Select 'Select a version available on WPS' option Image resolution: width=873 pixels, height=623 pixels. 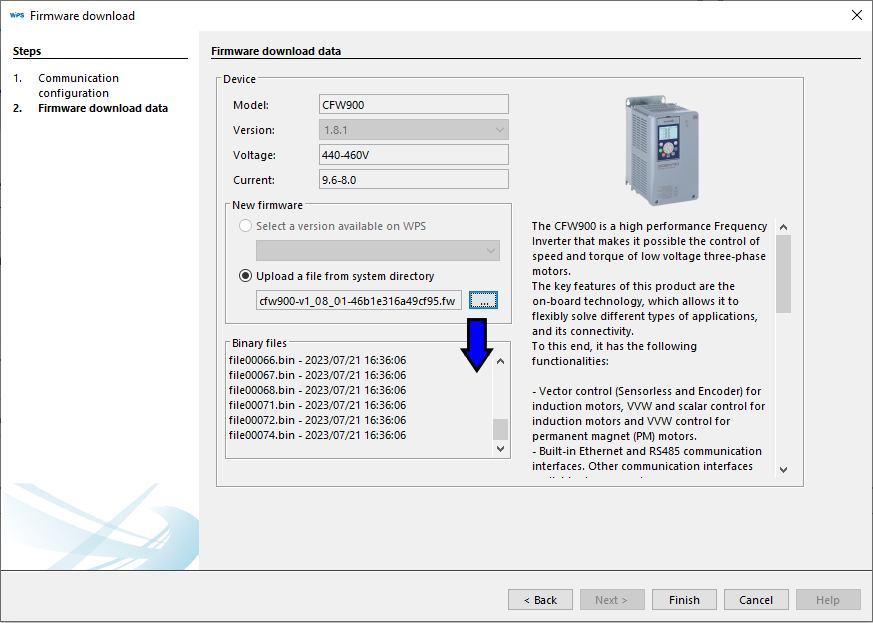pyautogui.click(x=246, y=226)
